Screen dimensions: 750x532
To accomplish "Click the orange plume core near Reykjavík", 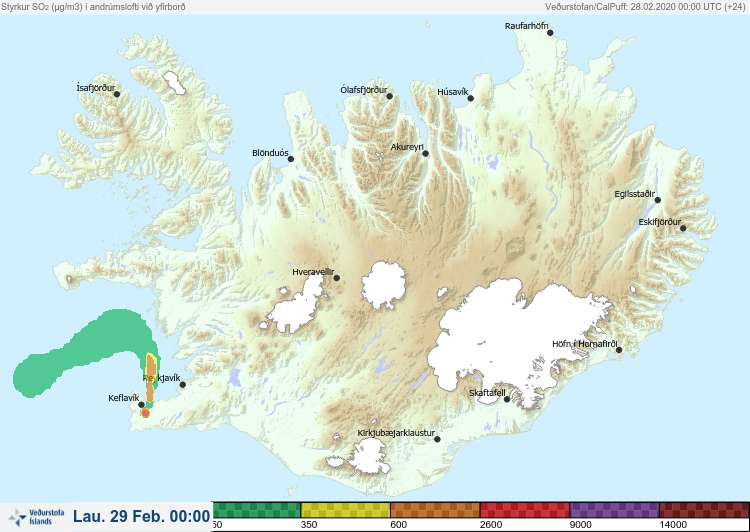I will point(151,380).
